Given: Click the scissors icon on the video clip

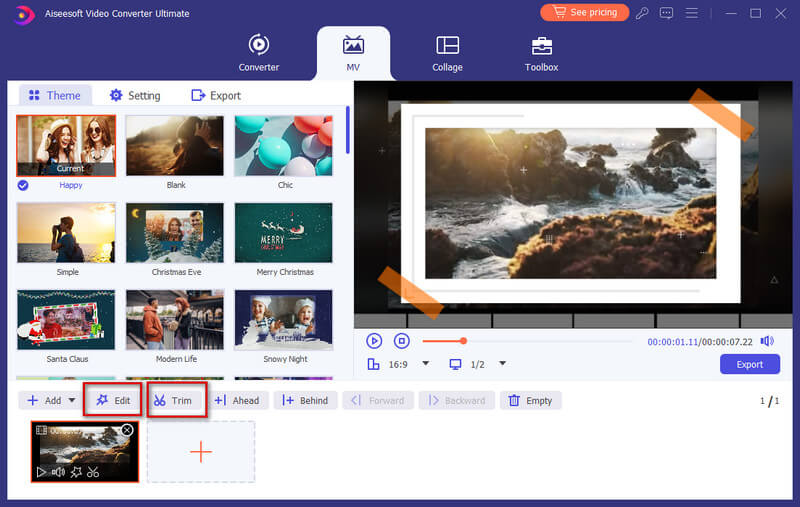Looking at the screenshot, I should [x=93, y=472].
